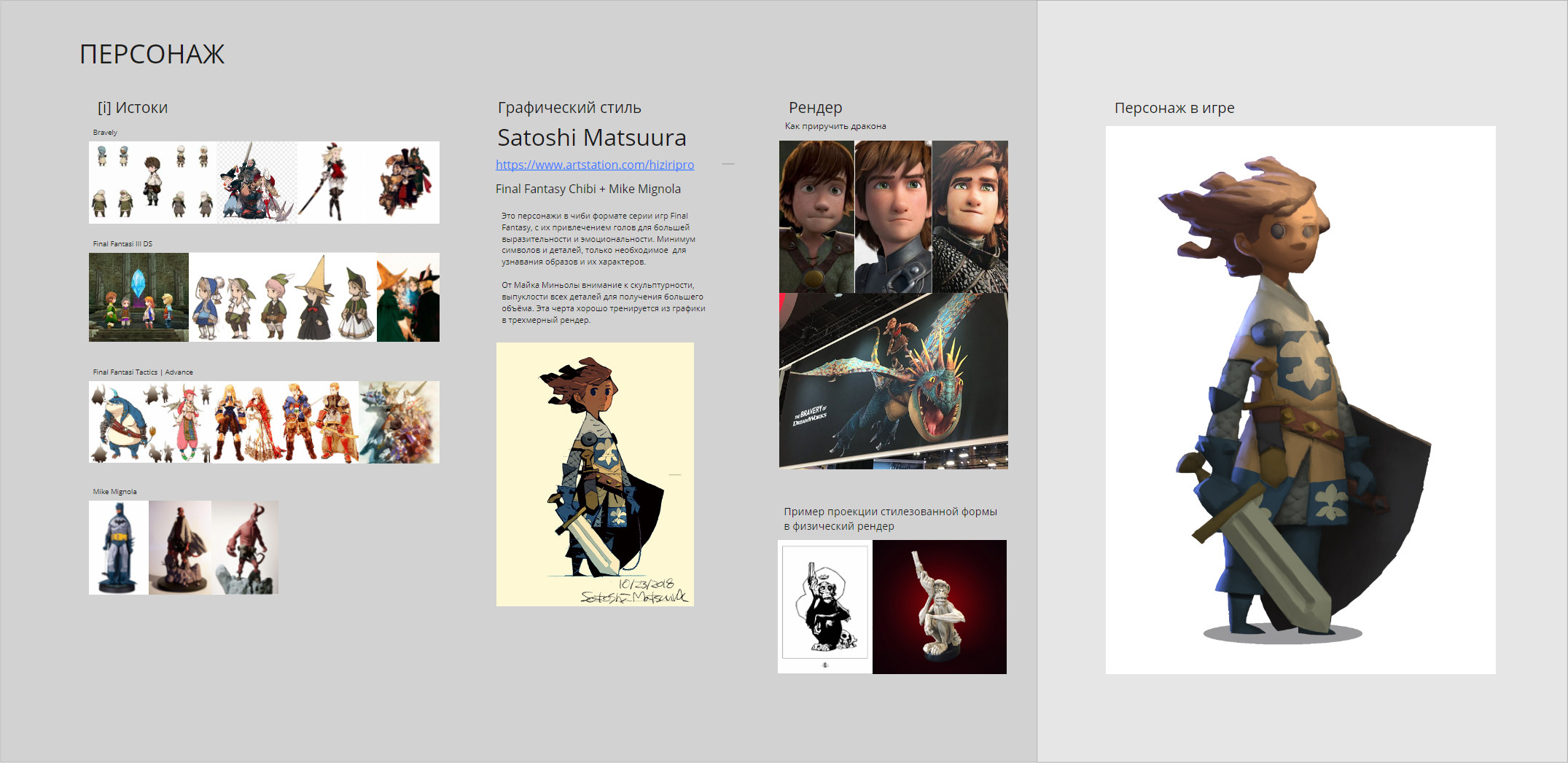1568x763 pixels.
Task: Click the '[i] Истоки' heading
Action: (133, 108)
